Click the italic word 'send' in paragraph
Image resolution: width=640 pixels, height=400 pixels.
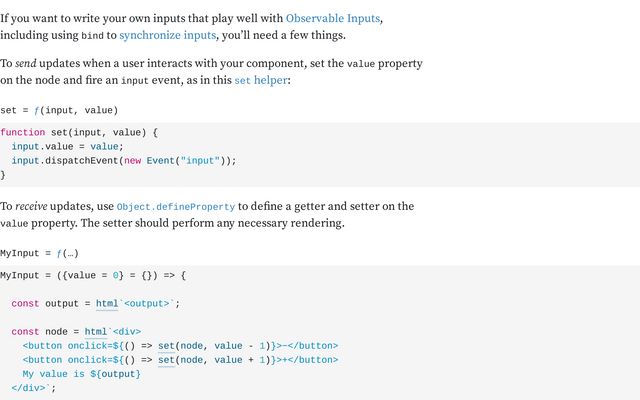pyautogui.click(x=26, y=64)
